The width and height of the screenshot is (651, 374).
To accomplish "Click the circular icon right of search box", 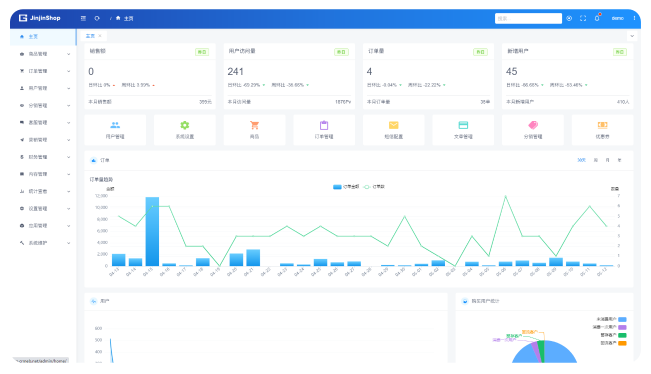I will point(569,18).
